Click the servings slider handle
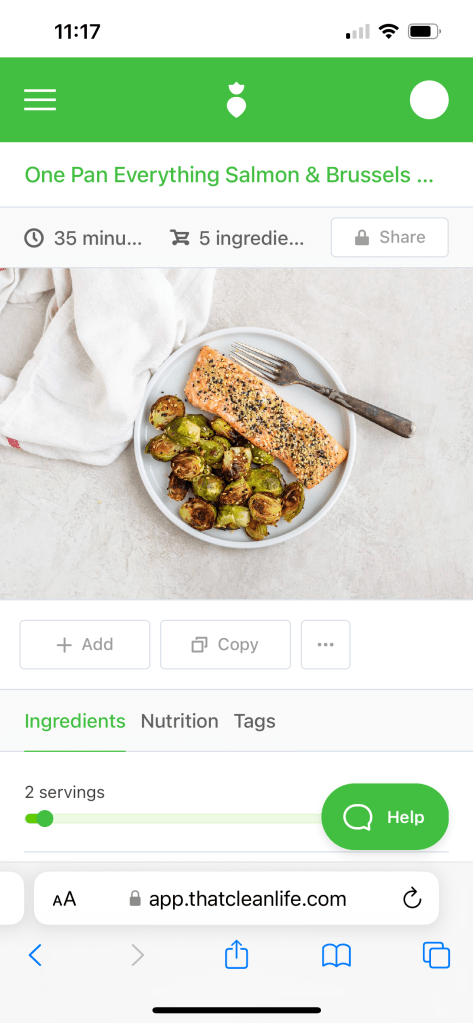 (44, 818)
